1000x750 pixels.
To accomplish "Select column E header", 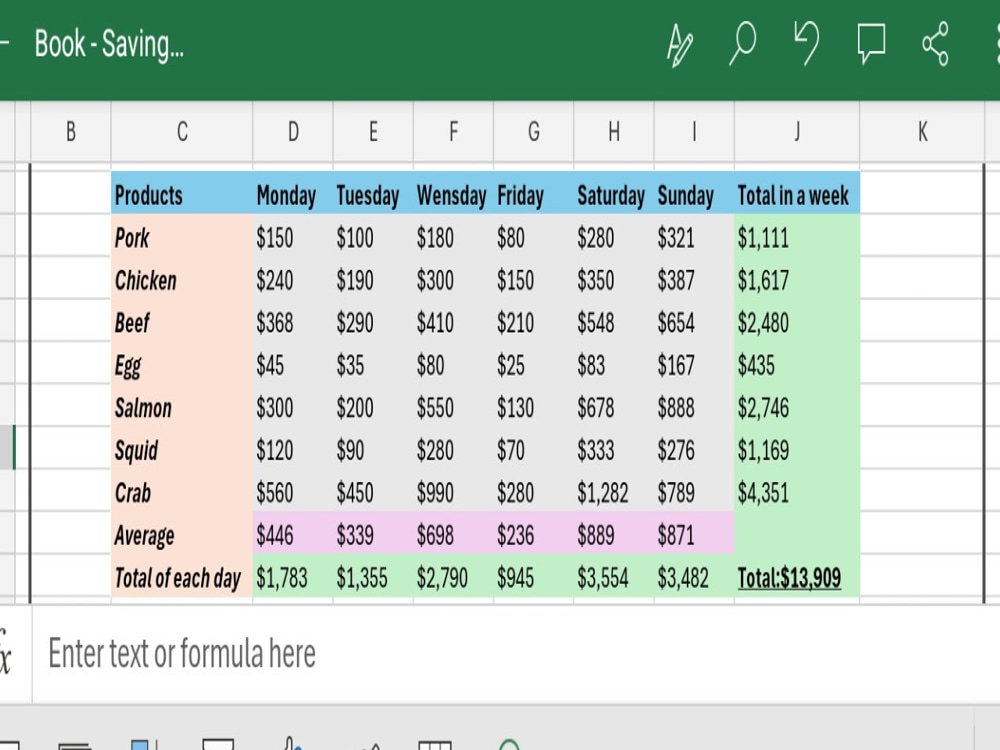I will 373,132.
